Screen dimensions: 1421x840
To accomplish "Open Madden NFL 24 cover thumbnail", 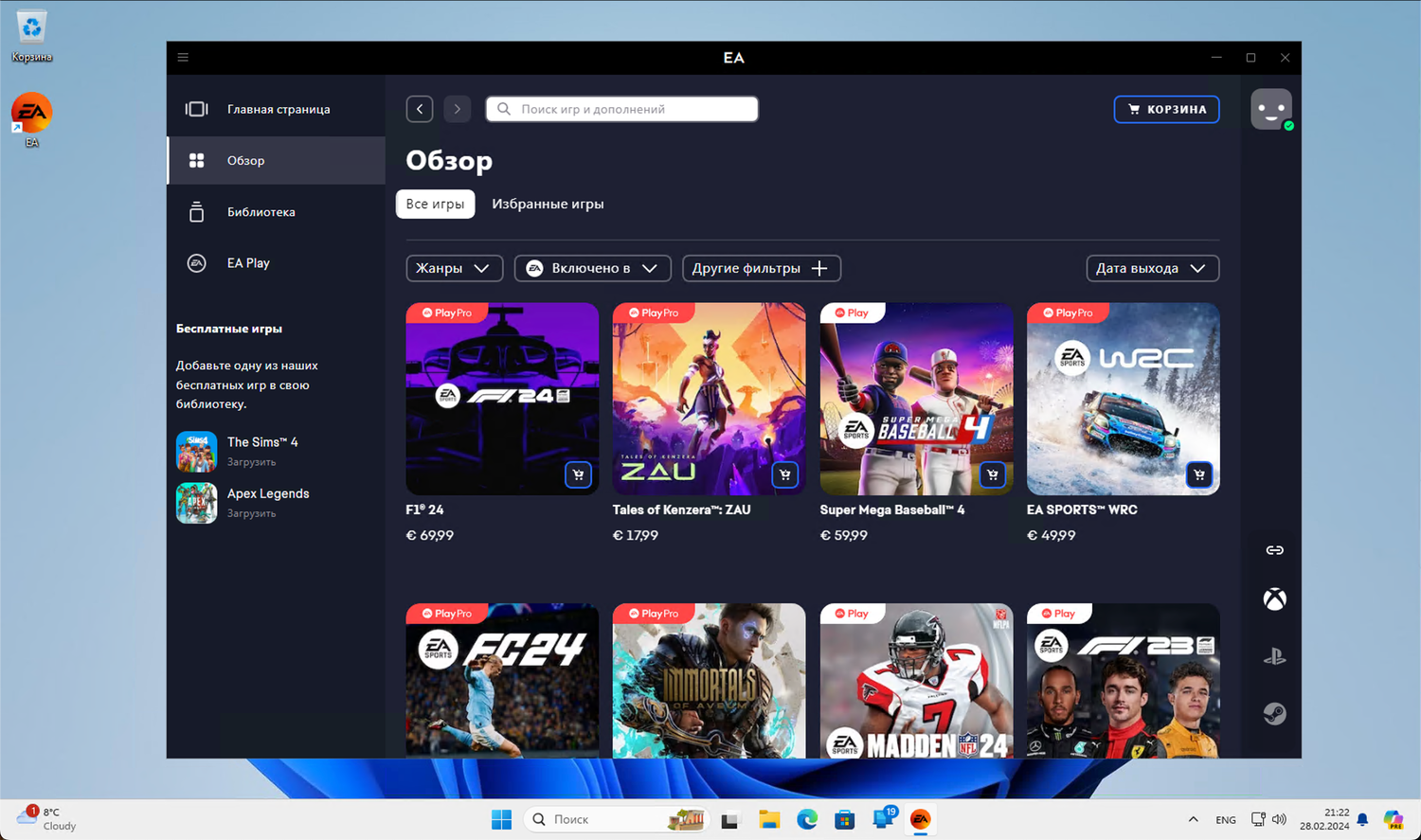I will (x=916, y=681).
